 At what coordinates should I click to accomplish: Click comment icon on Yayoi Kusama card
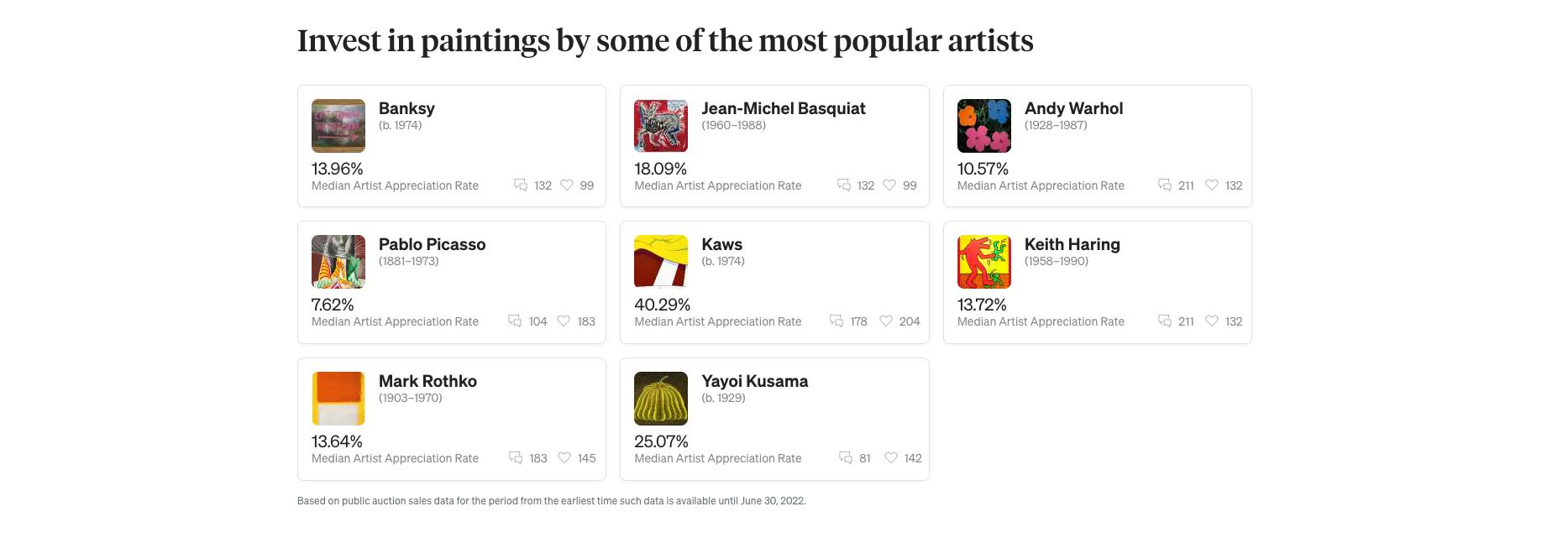[x=846, y=458]
